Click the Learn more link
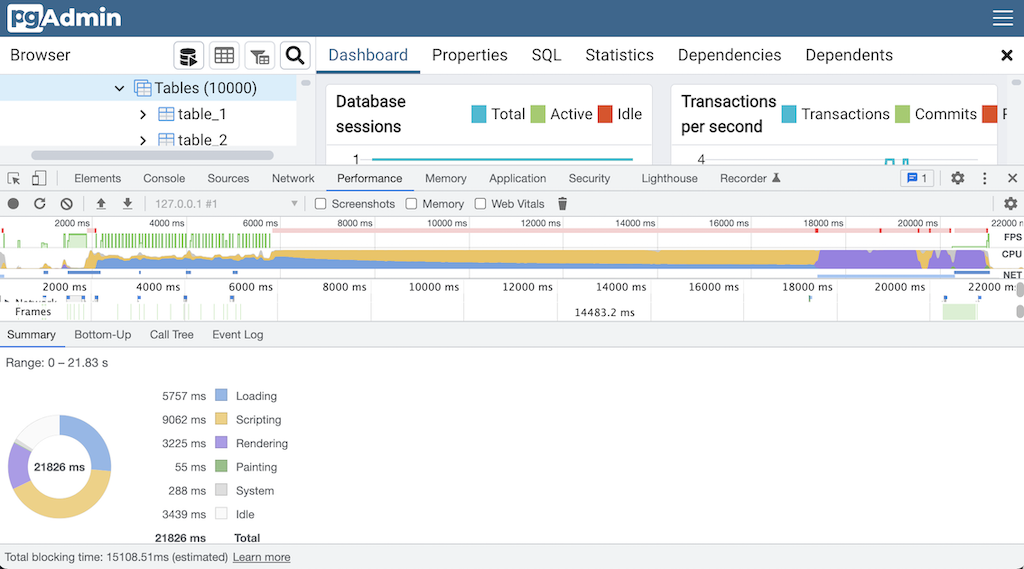 click(261, 557)
